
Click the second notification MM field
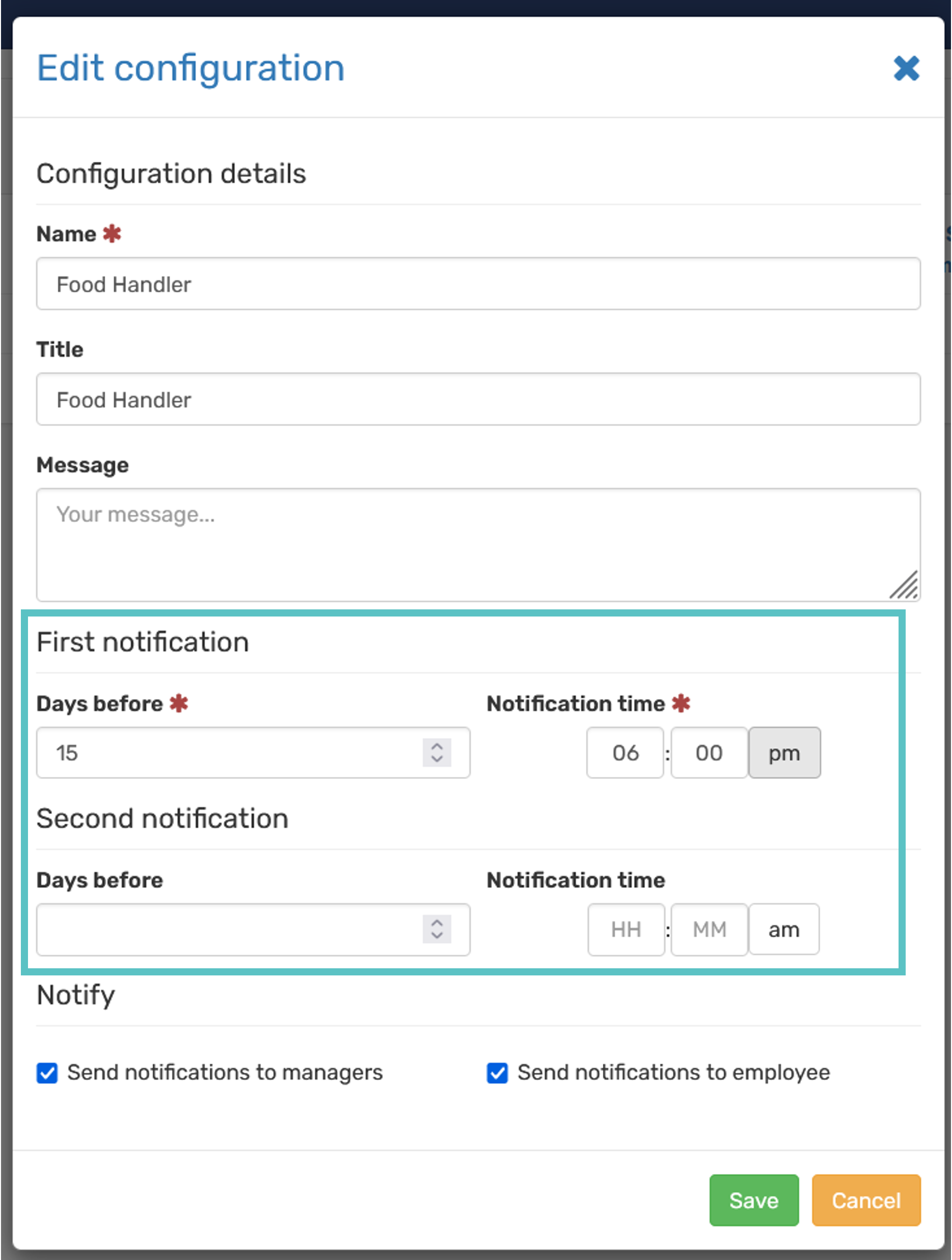coord(709,929)
